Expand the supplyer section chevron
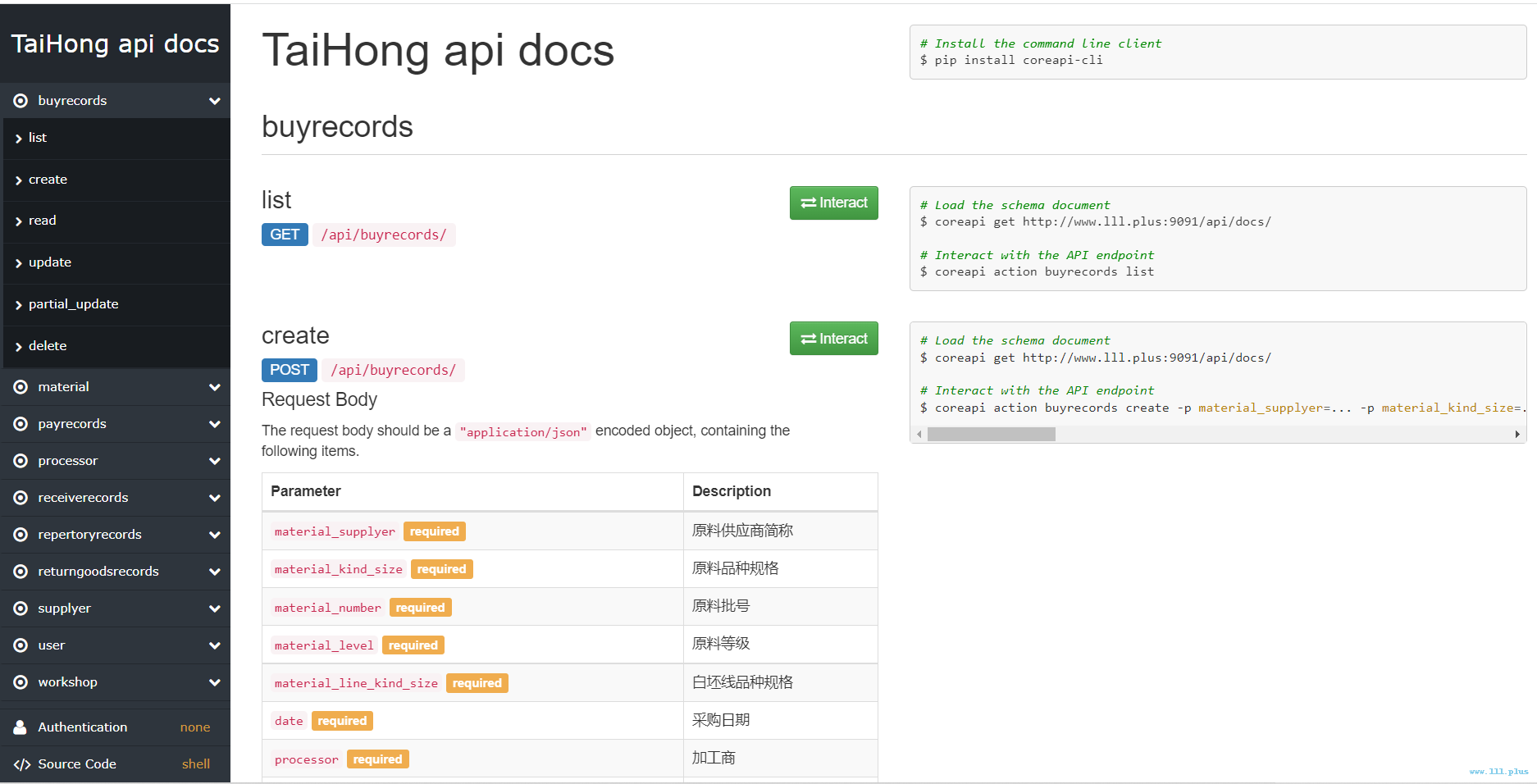Screen dimensions: 1537x784 pyautogui.click(x=214, y=609)
